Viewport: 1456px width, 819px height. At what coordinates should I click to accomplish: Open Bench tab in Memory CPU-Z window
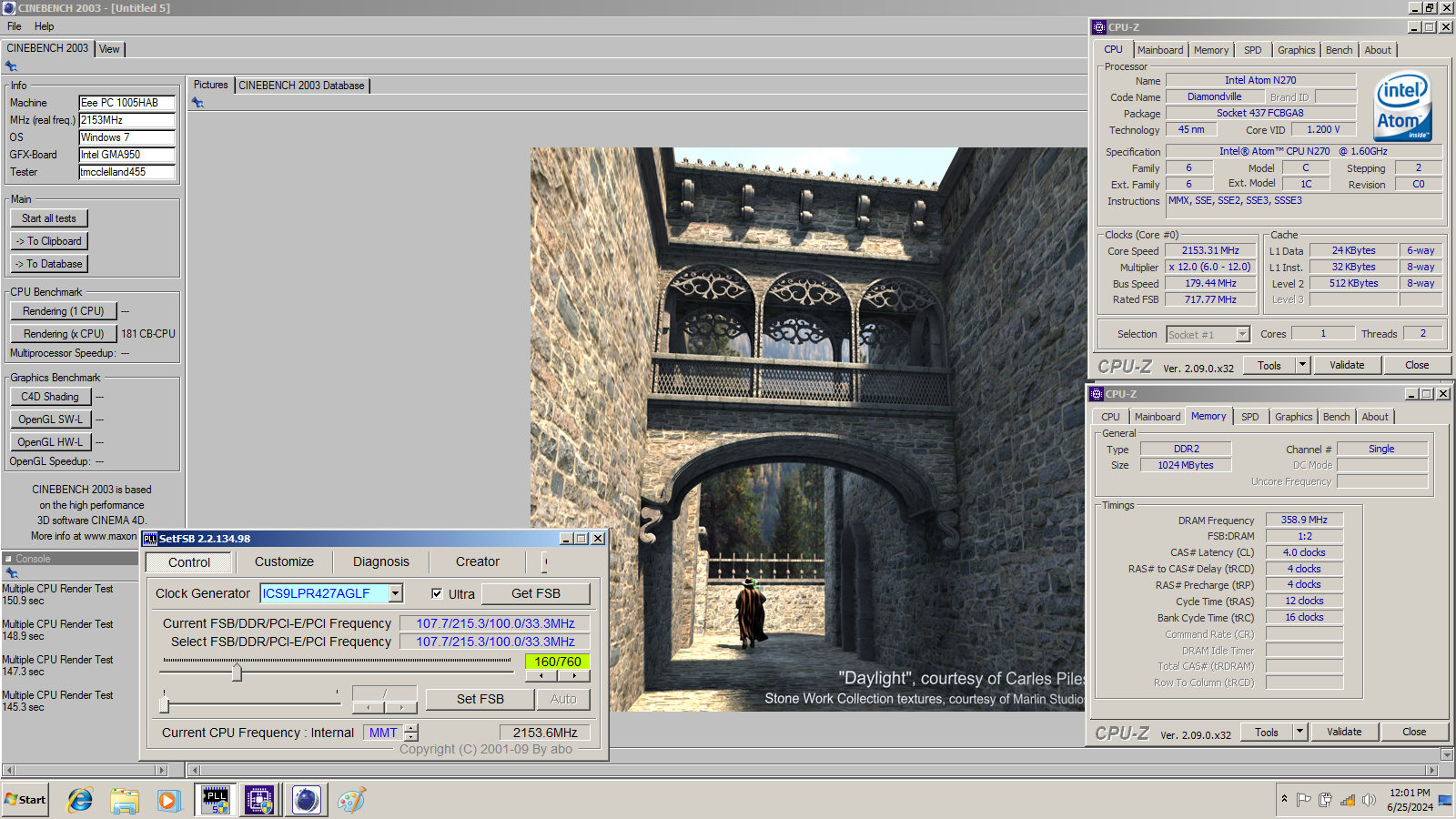(1337, 417)
